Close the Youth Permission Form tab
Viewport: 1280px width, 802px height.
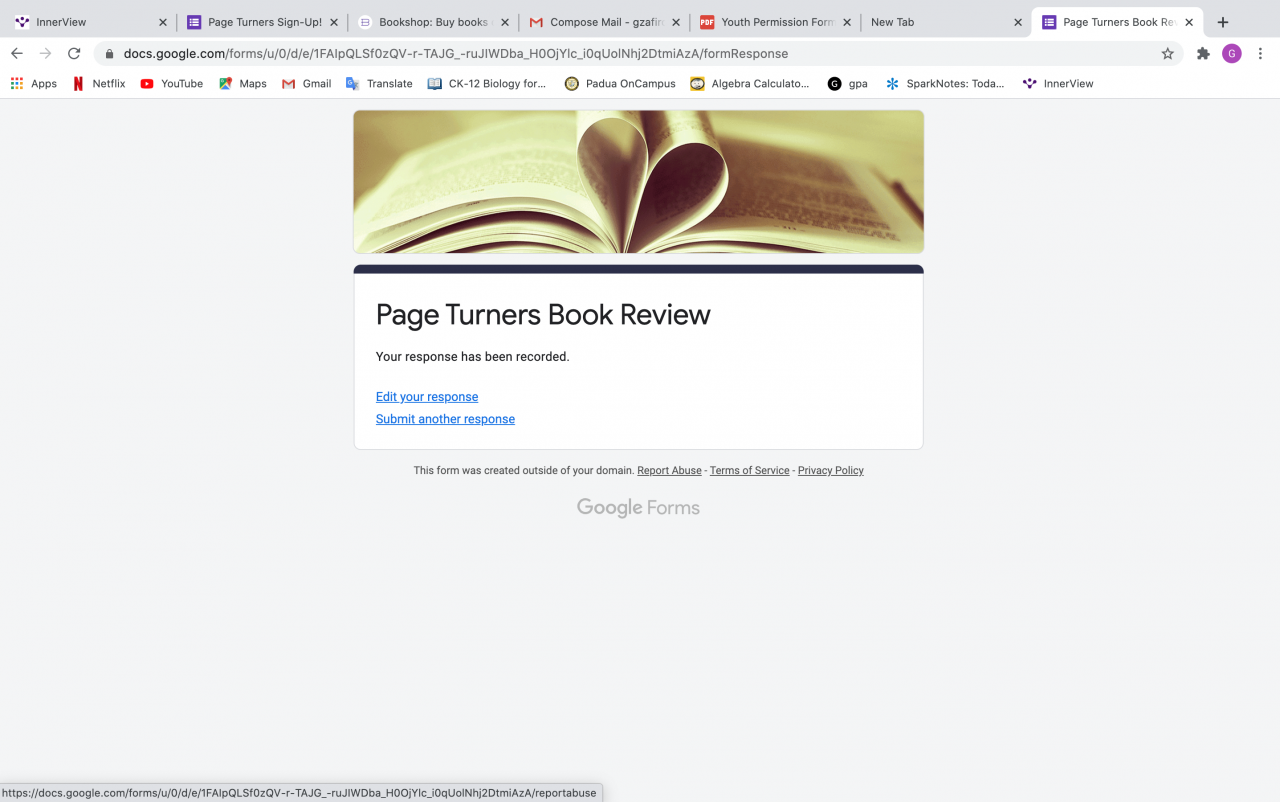click(x=847, y=22)
